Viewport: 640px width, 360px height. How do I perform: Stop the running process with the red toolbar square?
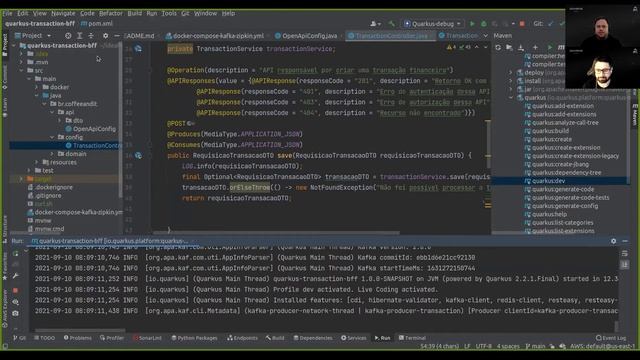click(522, 24)
